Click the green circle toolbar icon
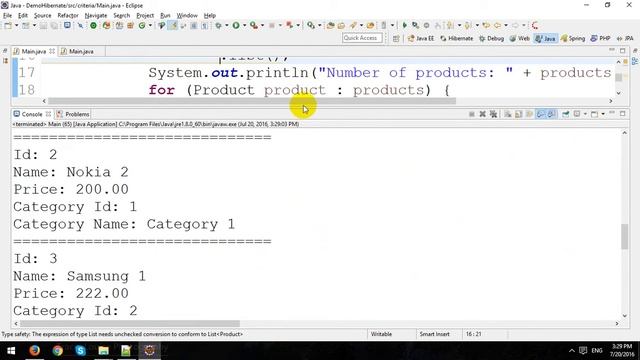 click(x=93, y=25)
